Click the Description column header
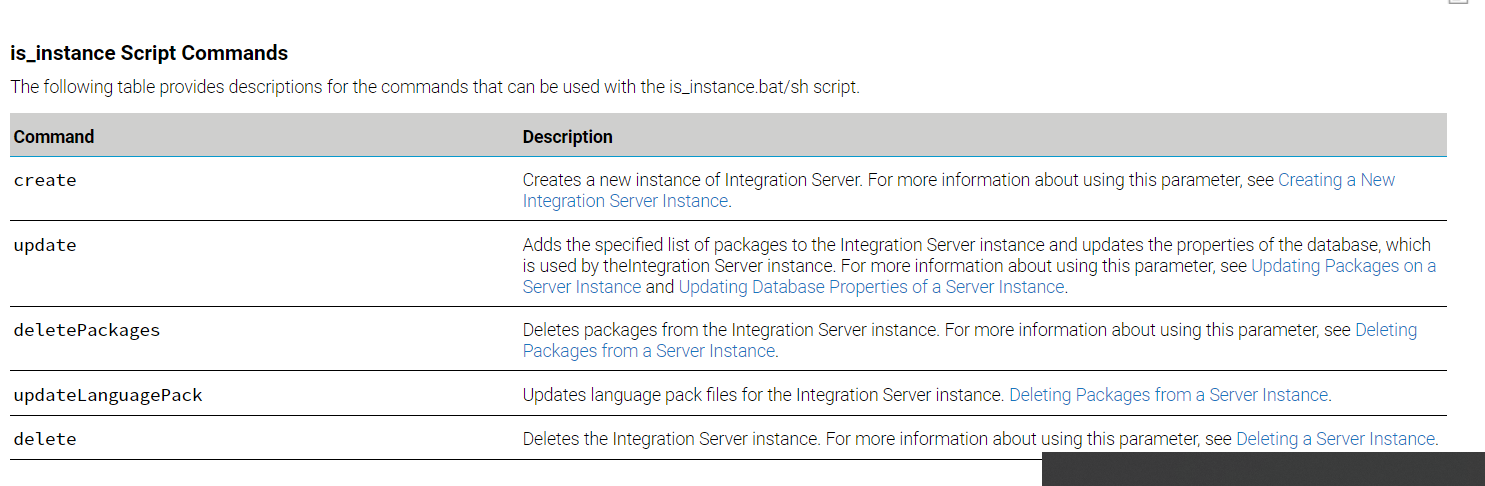The image size is (1485, 486). [x=567, y=136]
